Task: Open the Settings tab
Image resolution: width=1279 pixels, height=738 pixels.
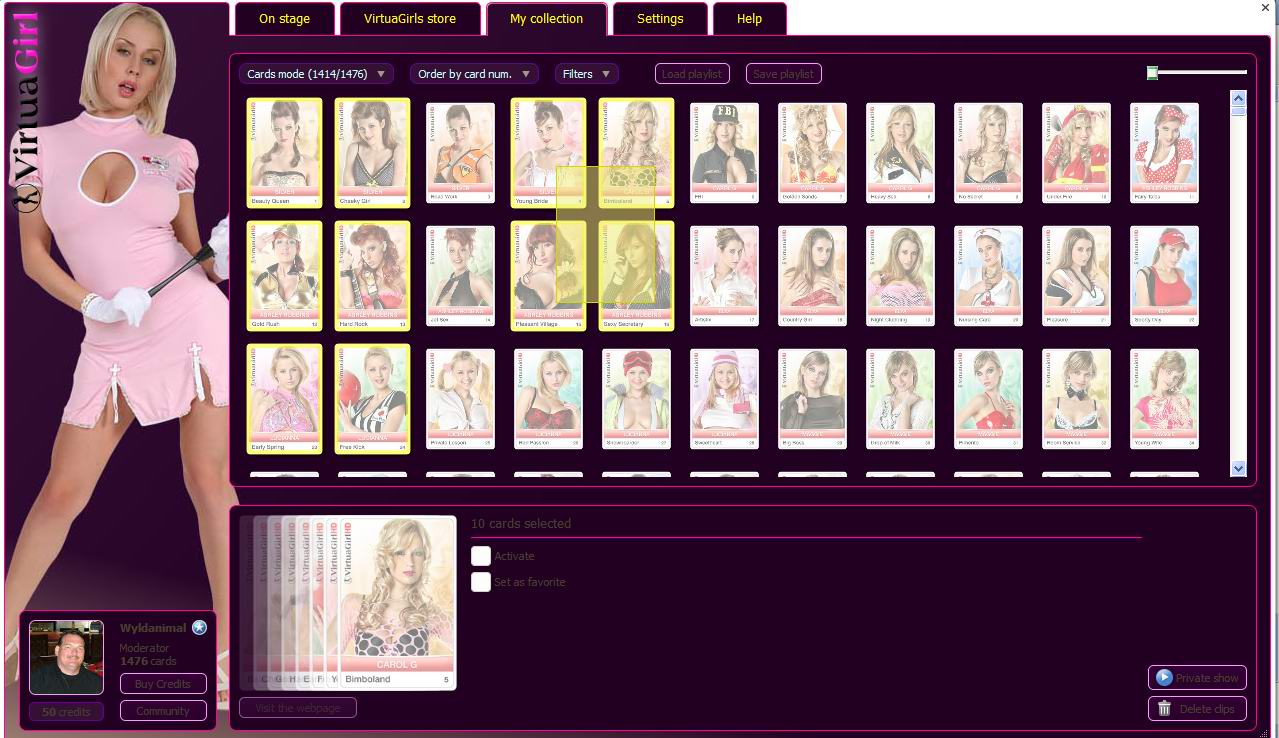Action: [x=660, y=19]
